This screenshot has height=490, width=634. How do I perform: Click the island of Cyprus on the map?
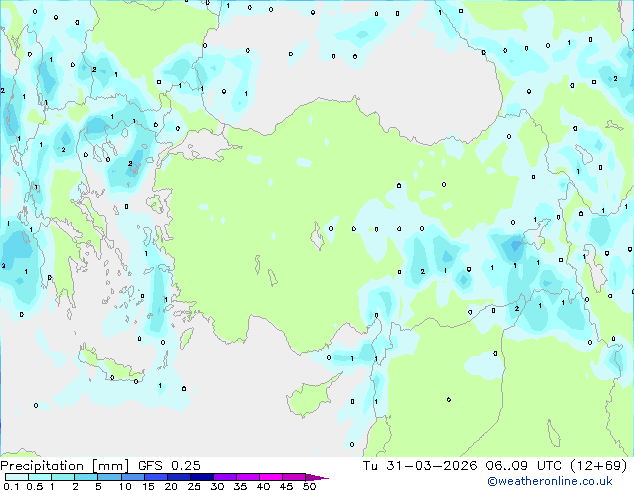pyautogui.click(x=311, y=397)
